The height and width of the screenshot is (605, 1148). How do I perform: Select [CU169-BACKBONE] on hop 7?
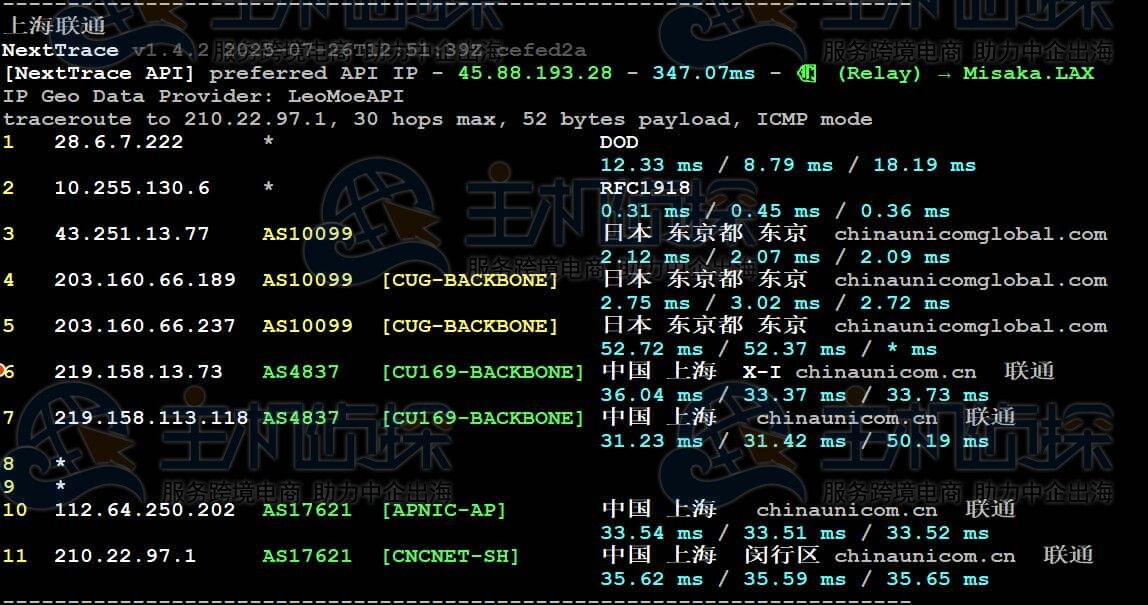[482, 419]
